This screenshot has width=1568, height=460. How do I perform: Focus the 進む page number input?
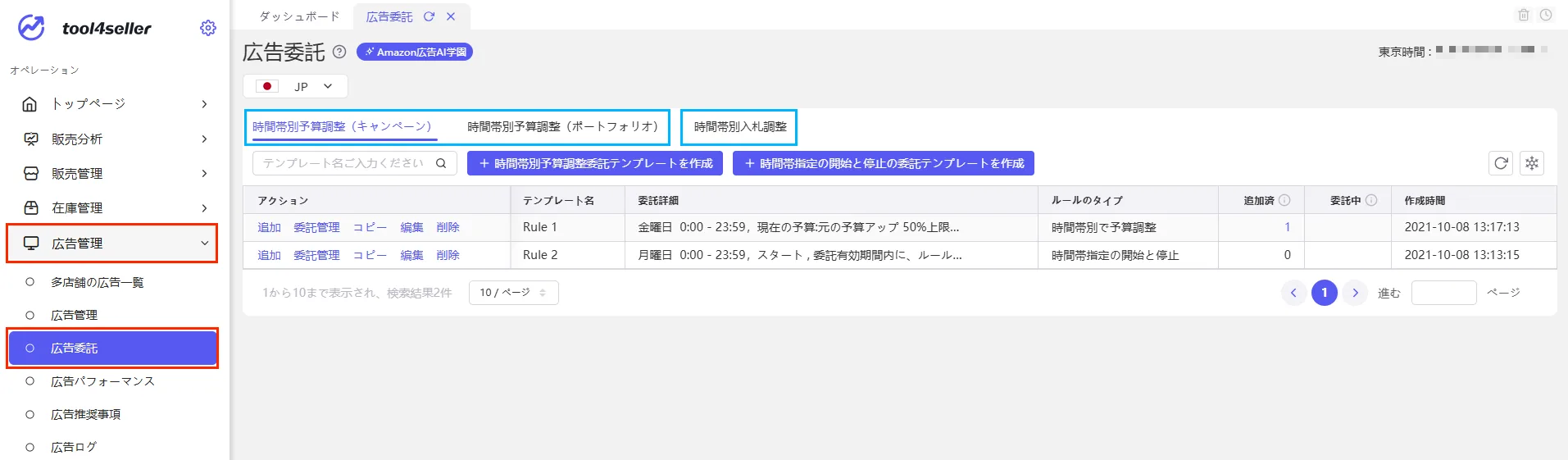[x=1443, y=293]
